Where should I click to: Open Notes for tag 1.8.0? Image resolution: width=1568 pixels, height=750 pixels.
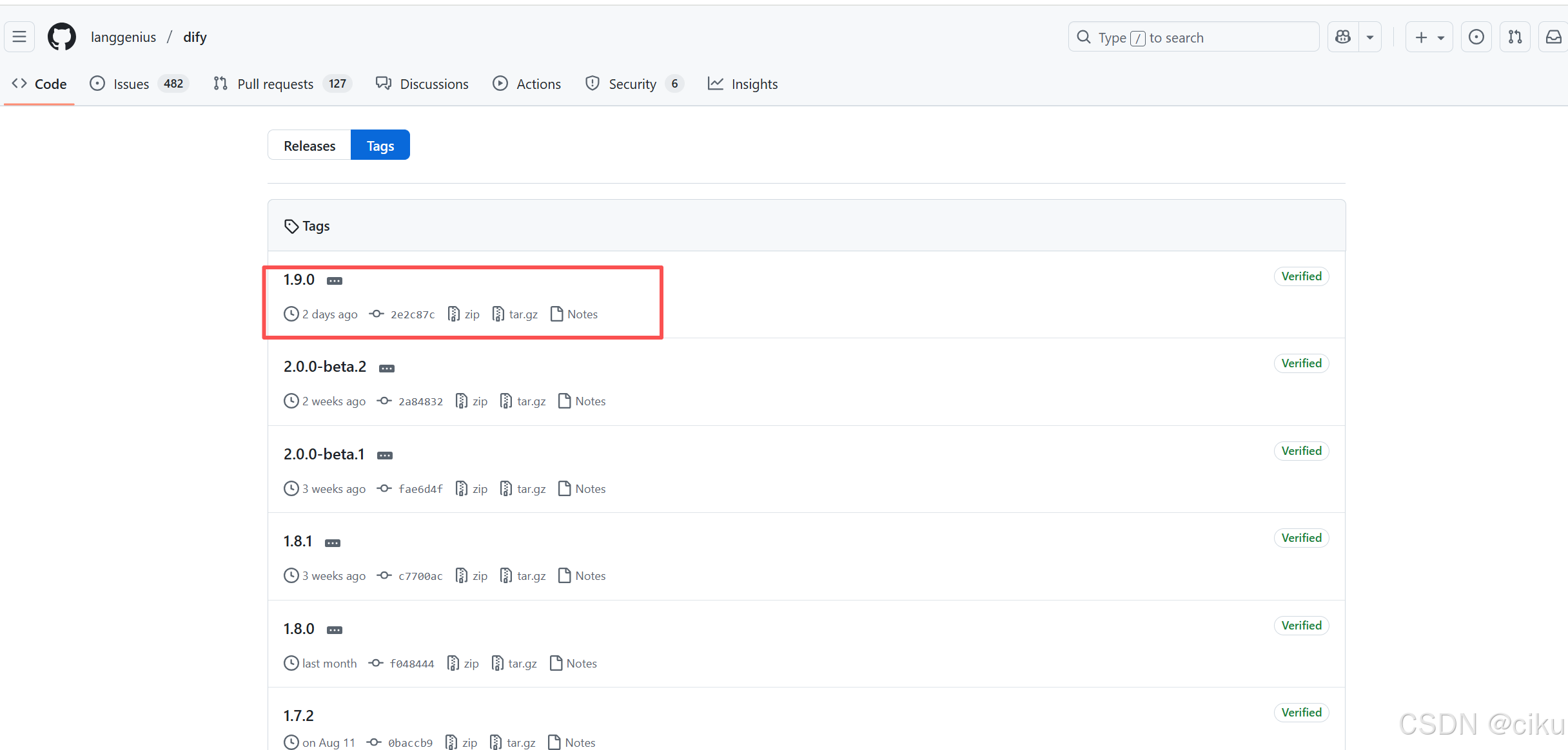point(573,663)
